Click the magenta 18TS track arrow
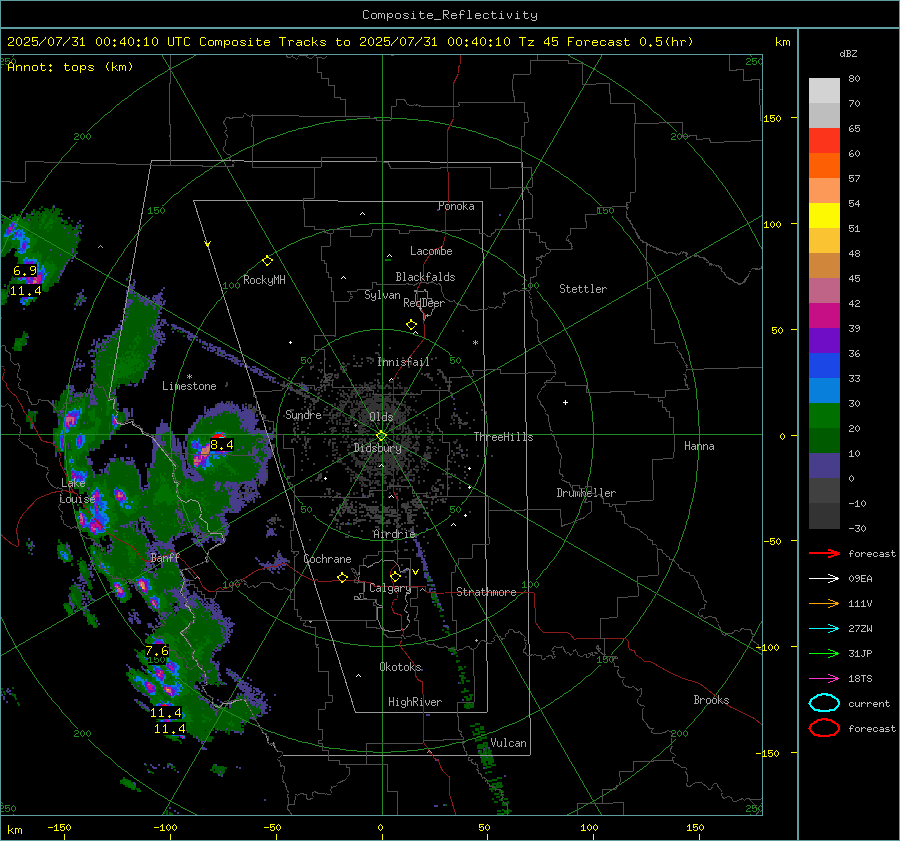The width and height of the screenshot is (900, 841). (824, 679)
